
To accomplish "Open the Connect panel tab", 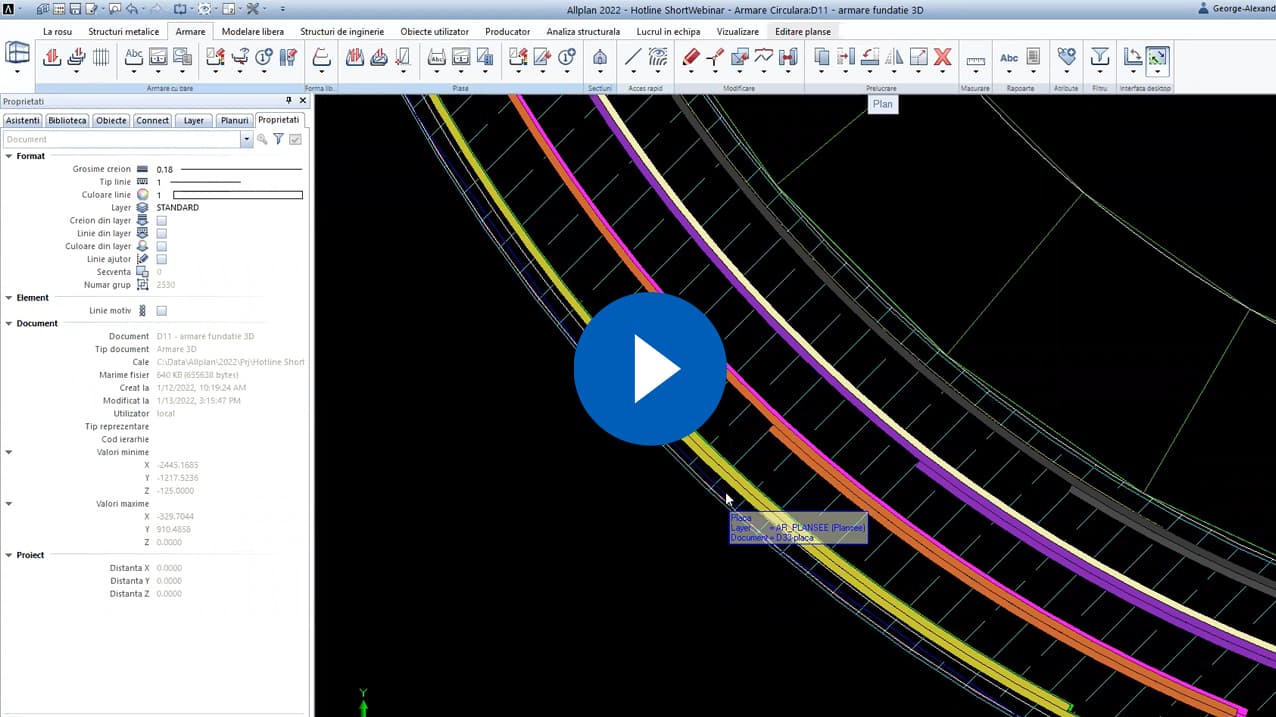I will (x=153, y=121).
